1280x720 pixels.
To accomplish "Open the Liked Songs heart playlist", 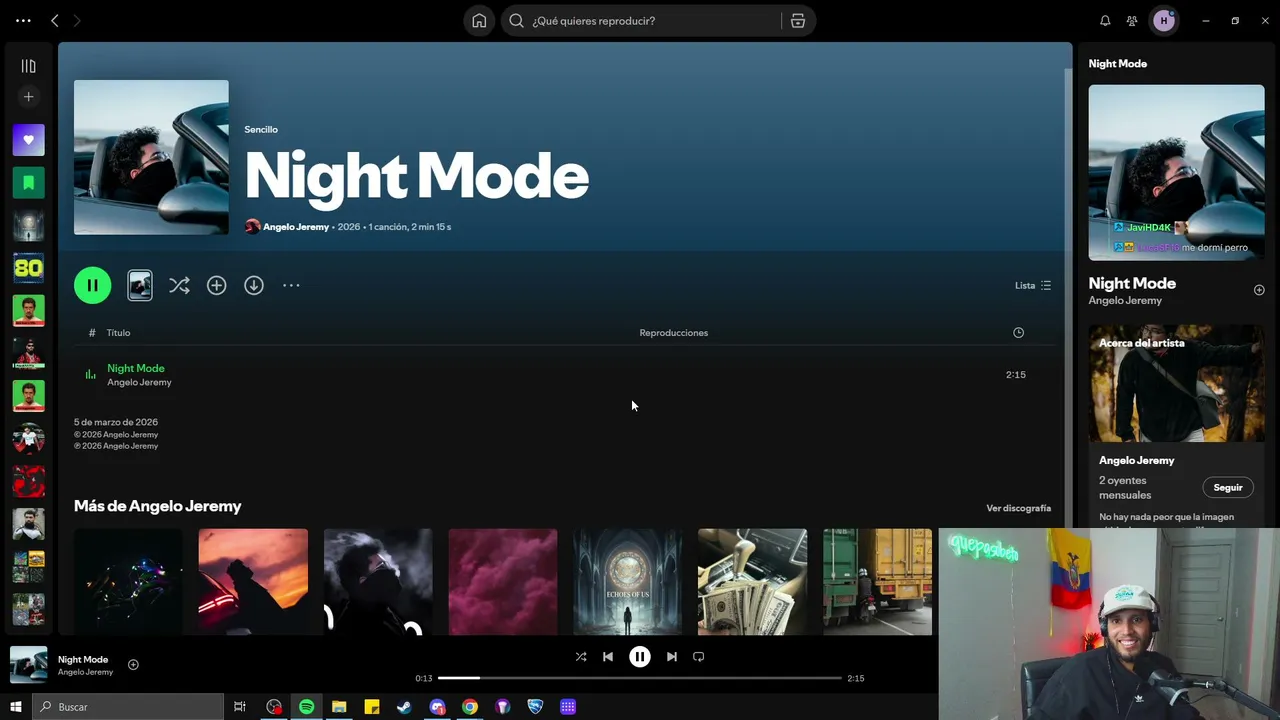I will click(x=28, y=140).
